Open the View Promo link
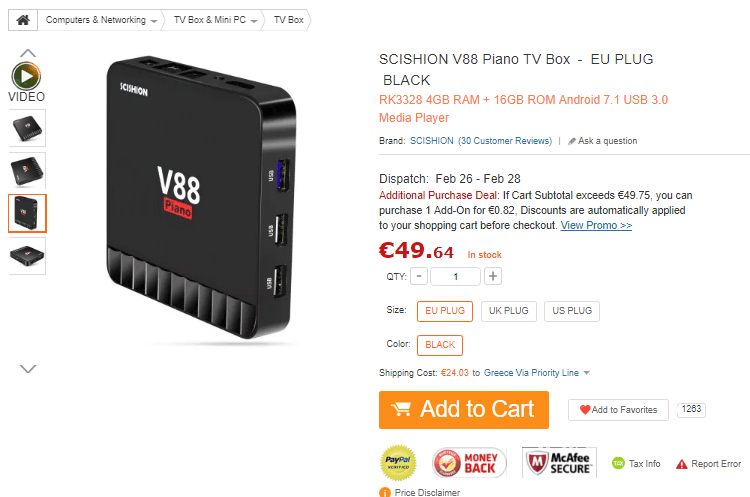The width and height of the screenshot is (750, 497). (x=596, y=225)
